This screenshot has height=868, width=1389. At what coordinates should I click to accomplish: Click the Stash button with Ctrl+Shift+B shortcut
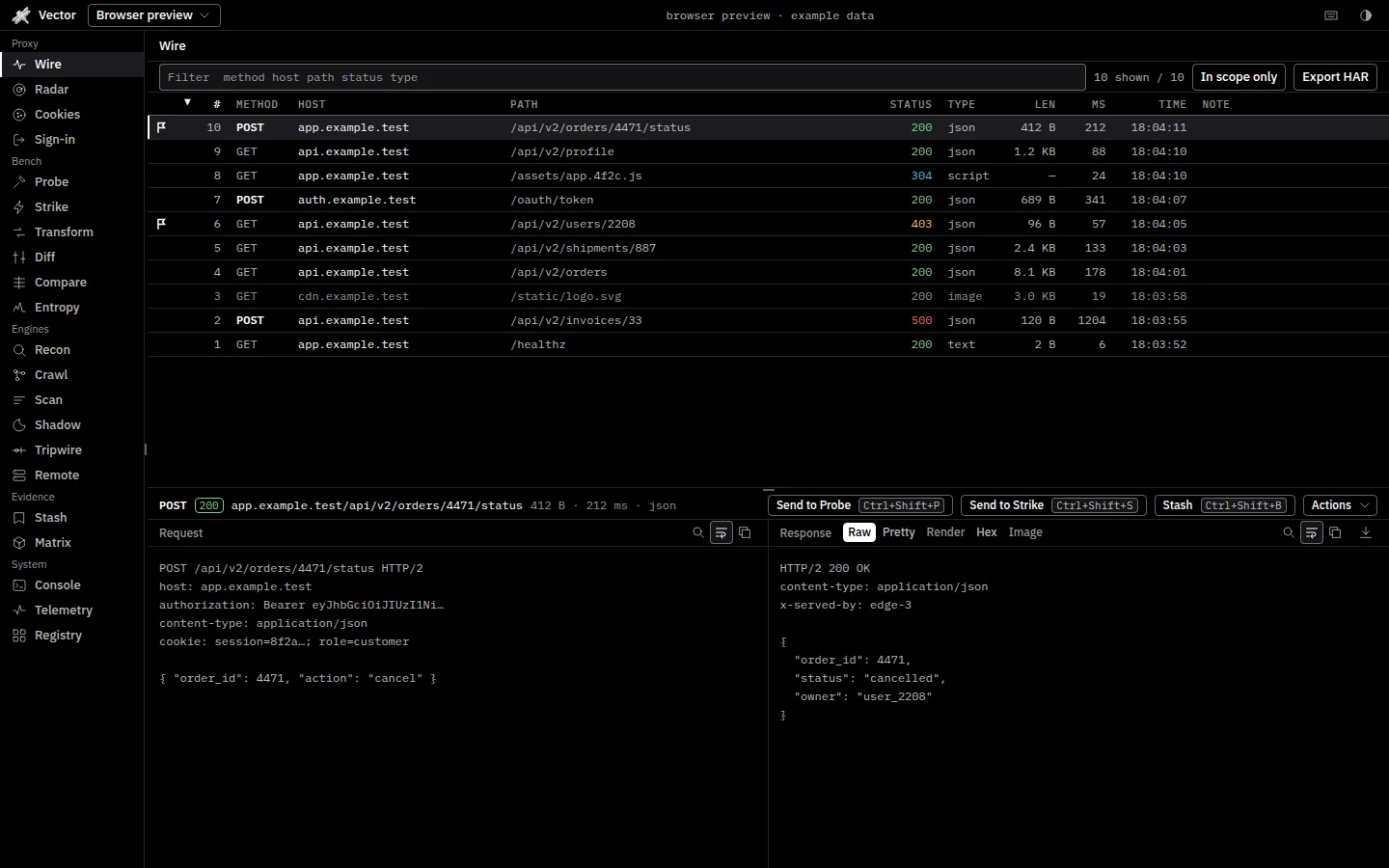[1225, 505]
